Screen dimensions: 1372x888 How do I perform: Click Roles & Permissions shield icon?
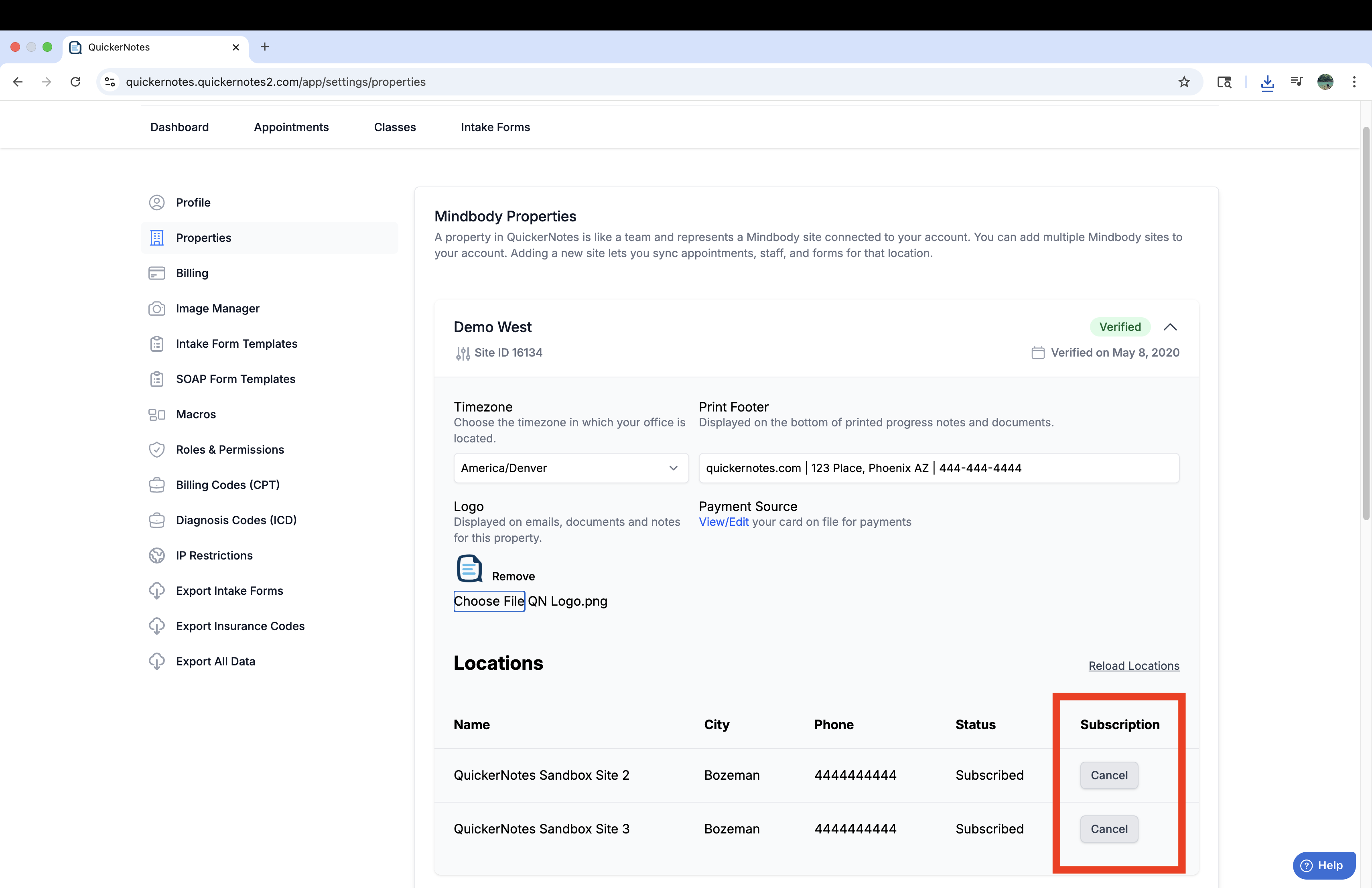click(157, 450)
